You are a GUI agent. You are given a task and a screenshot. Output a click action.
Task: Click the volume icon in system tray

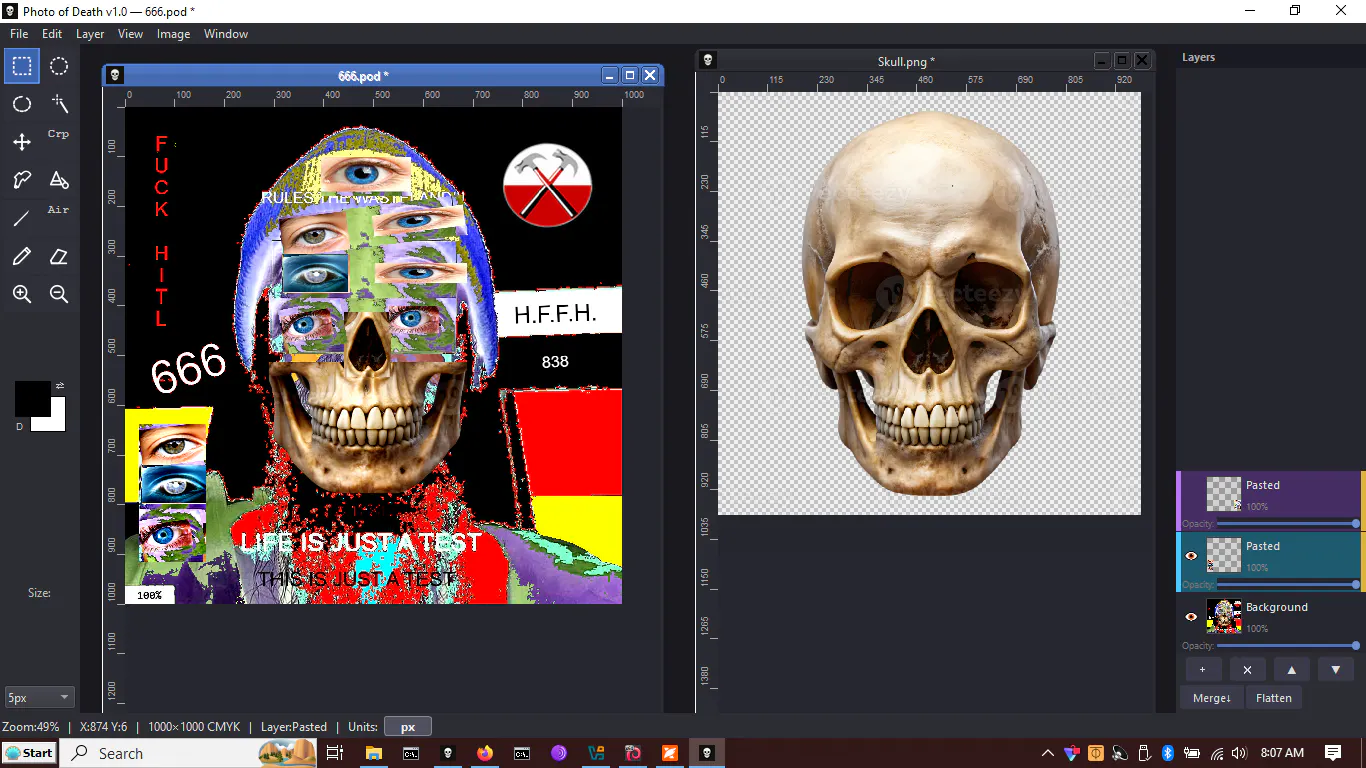click(1240, 753)
